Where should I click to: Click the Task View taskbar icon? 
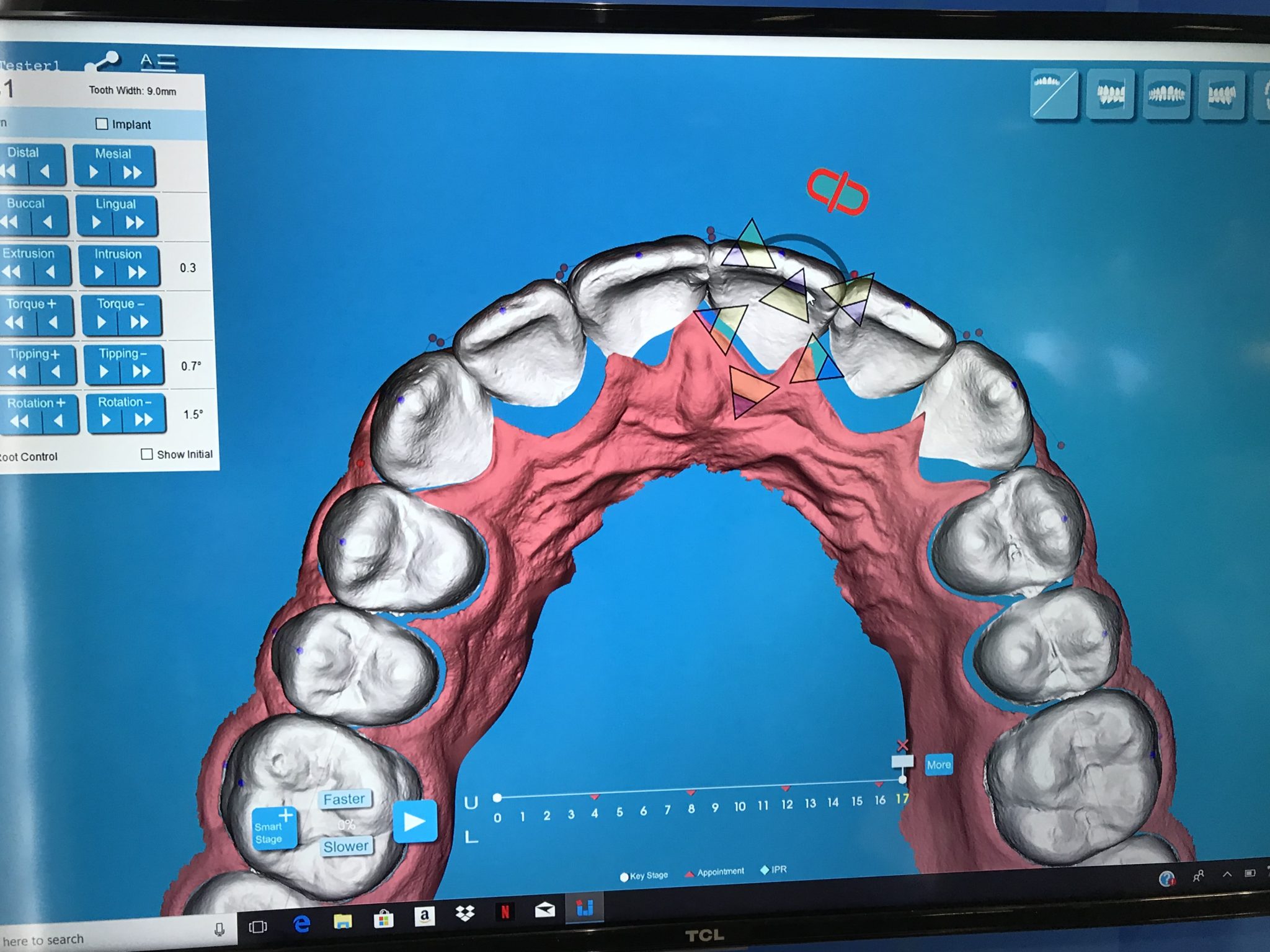pyautogui.click(x=258, y=927)
